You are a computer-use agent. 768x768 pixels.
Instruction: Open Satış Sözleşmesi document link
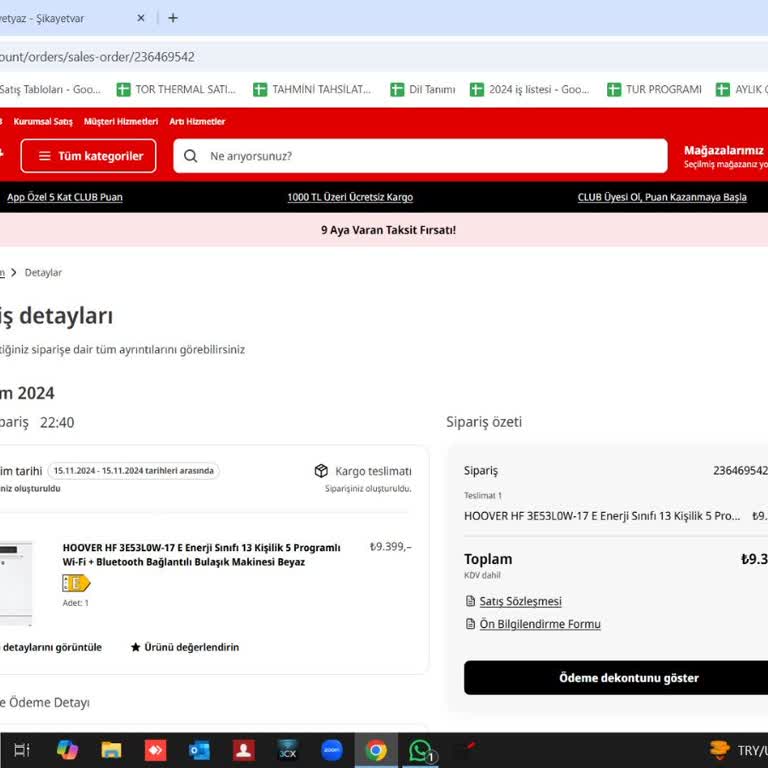[520, 601]
